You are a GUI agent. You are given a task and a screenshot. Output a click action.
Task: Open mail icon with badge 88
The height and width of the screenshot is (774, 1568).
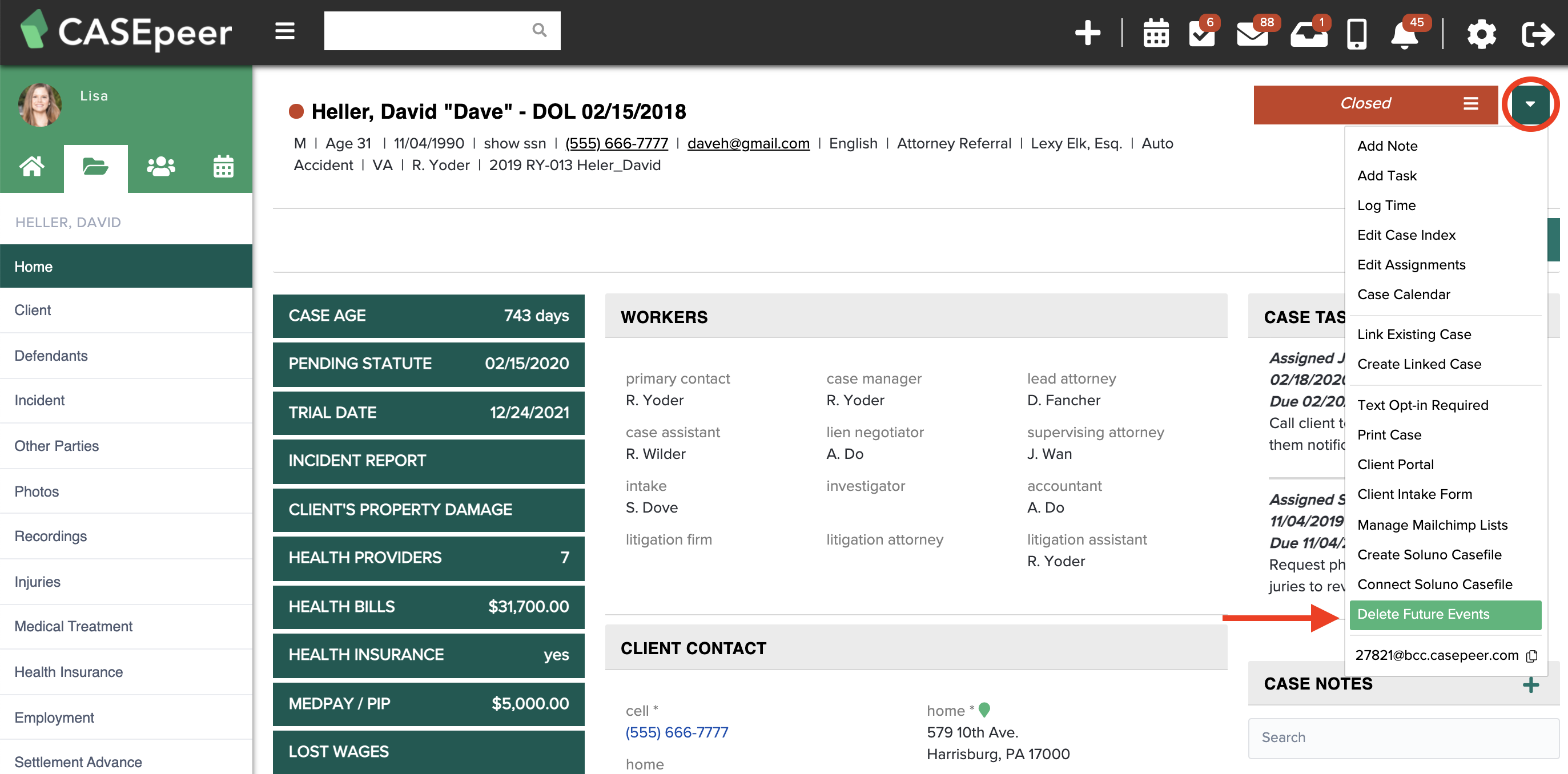(x=1254, y=33)
